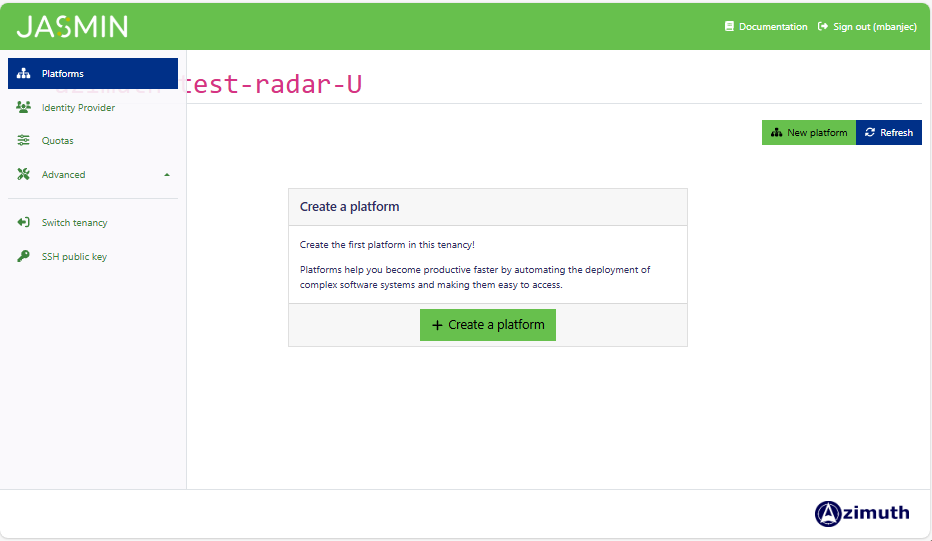Choose Switch tenancy in sidebar

74,223
